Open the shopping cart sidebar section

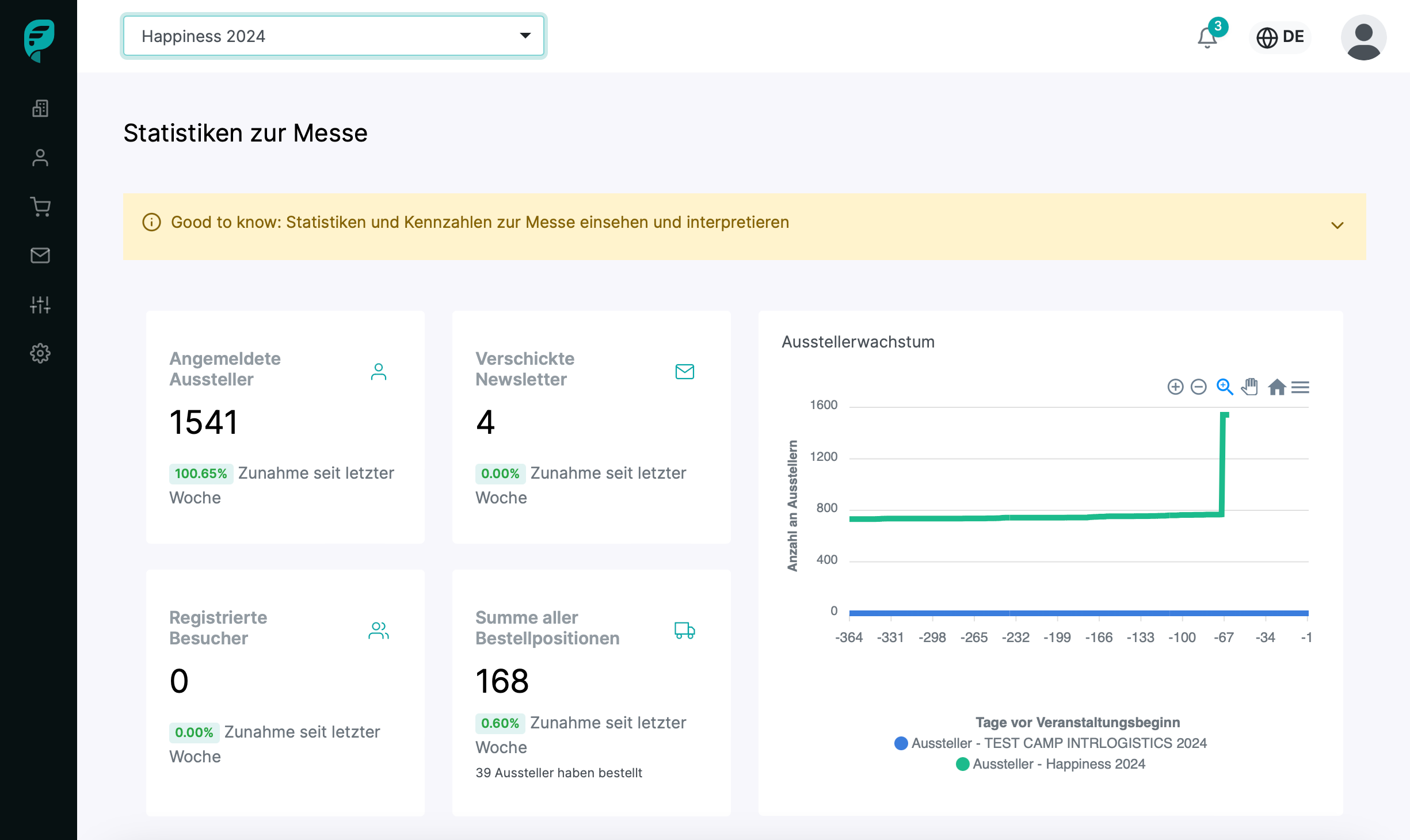[x=40, y=207]
